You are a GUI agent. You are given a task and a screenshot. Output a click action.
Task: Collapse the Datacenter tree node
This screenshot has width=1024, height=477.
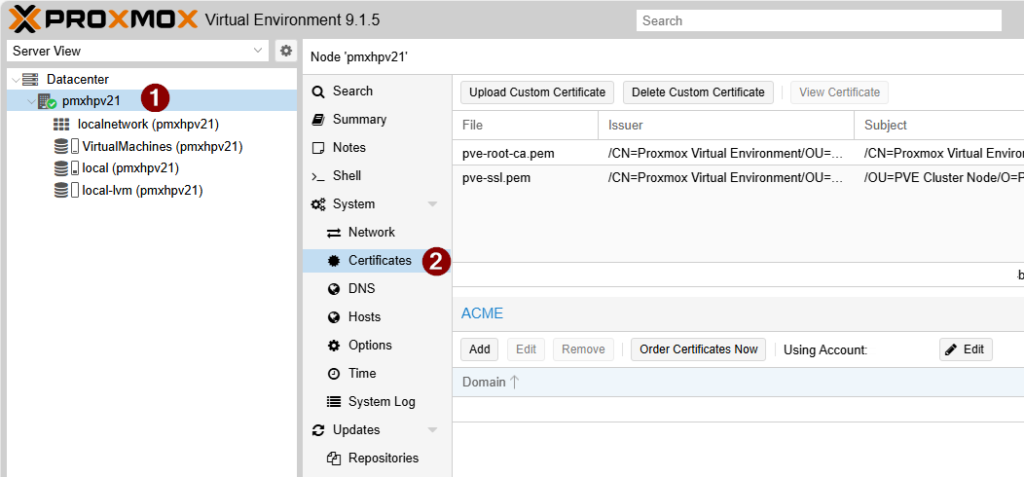[x=15, y=79]
